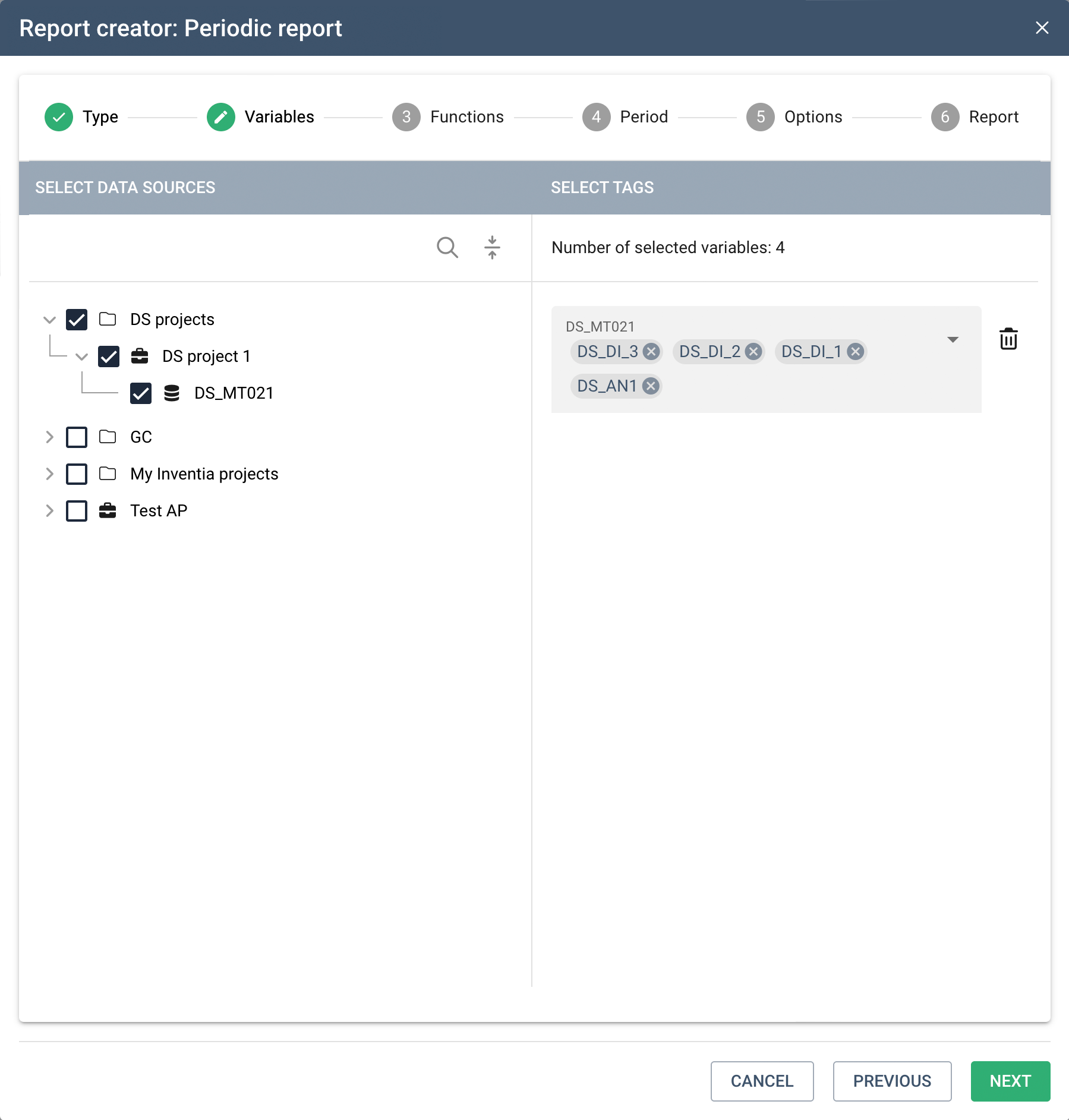Screen dimensions: 1069x1120
Task: Click the search magnifier icon in data sources
Action: click(447, 248)
